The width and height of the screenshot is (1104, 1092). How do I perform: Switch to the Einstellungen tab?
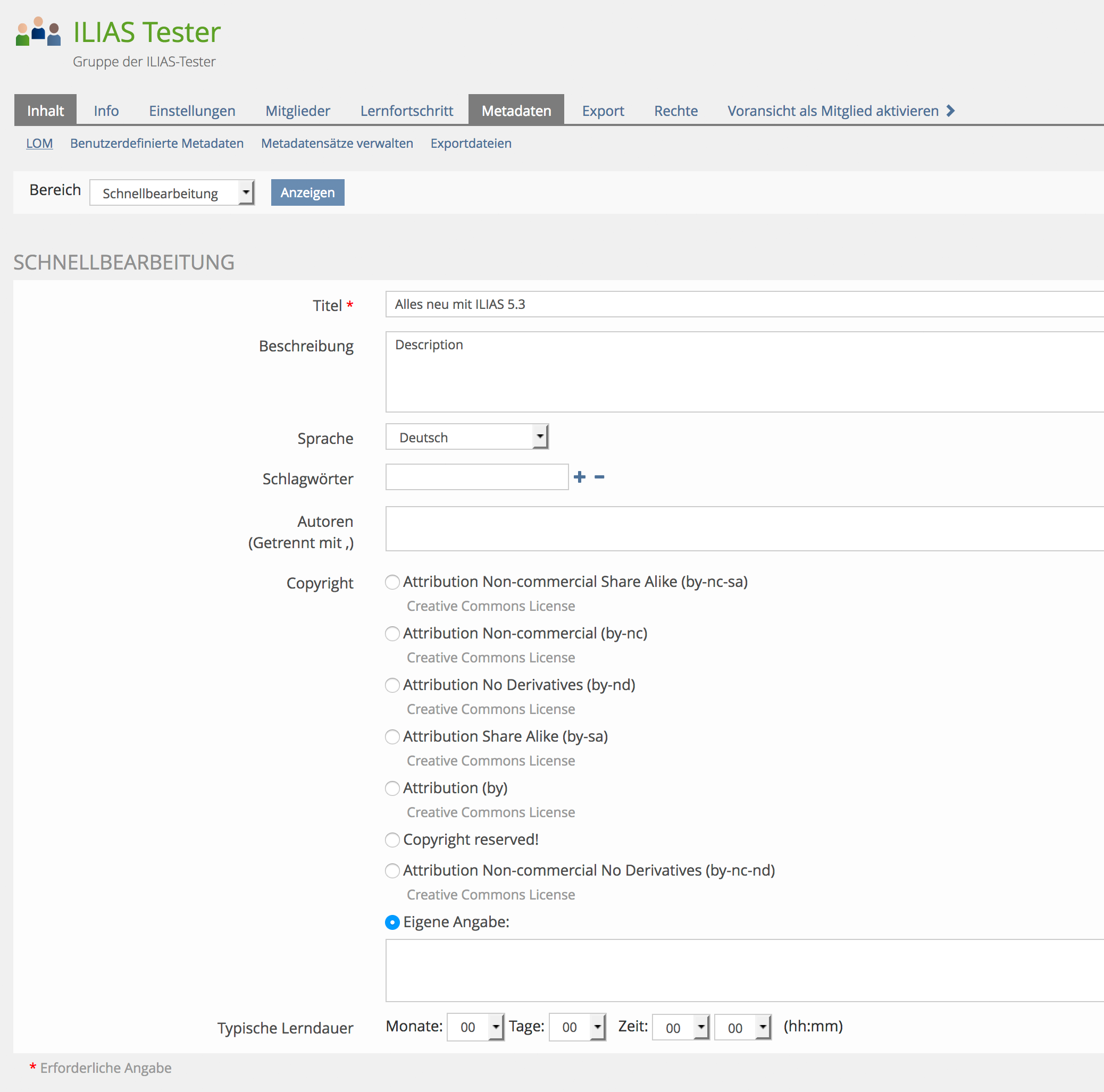(192, 111)
